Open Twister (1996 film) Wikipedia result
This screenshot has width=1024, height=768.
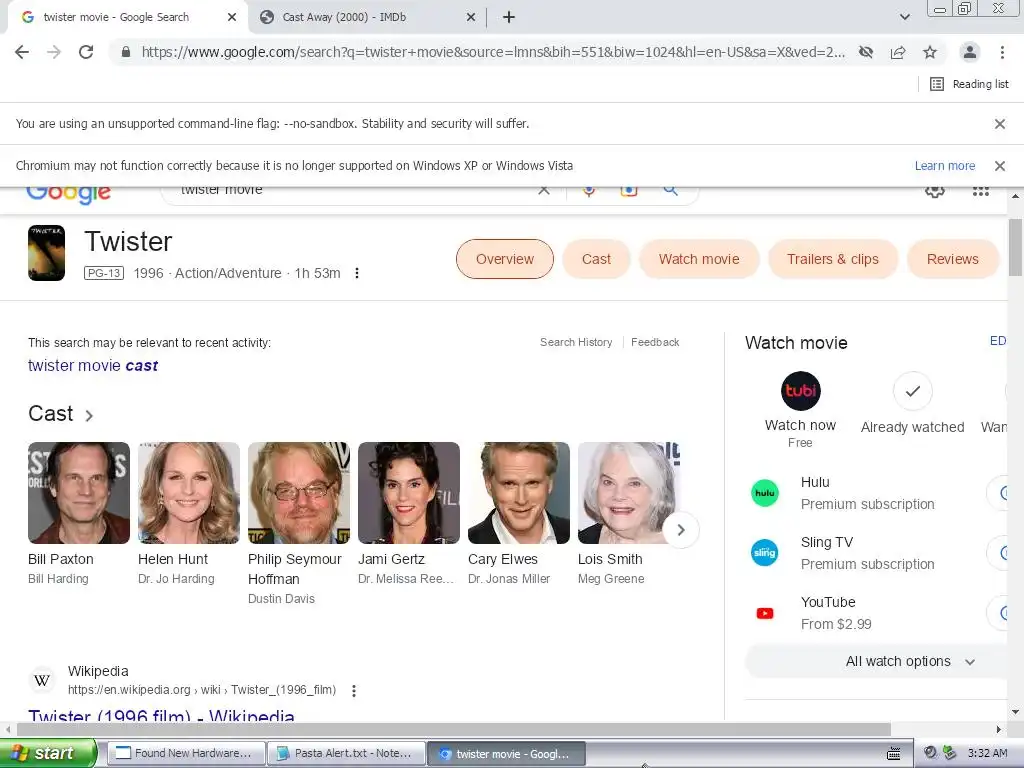[161, 714]
